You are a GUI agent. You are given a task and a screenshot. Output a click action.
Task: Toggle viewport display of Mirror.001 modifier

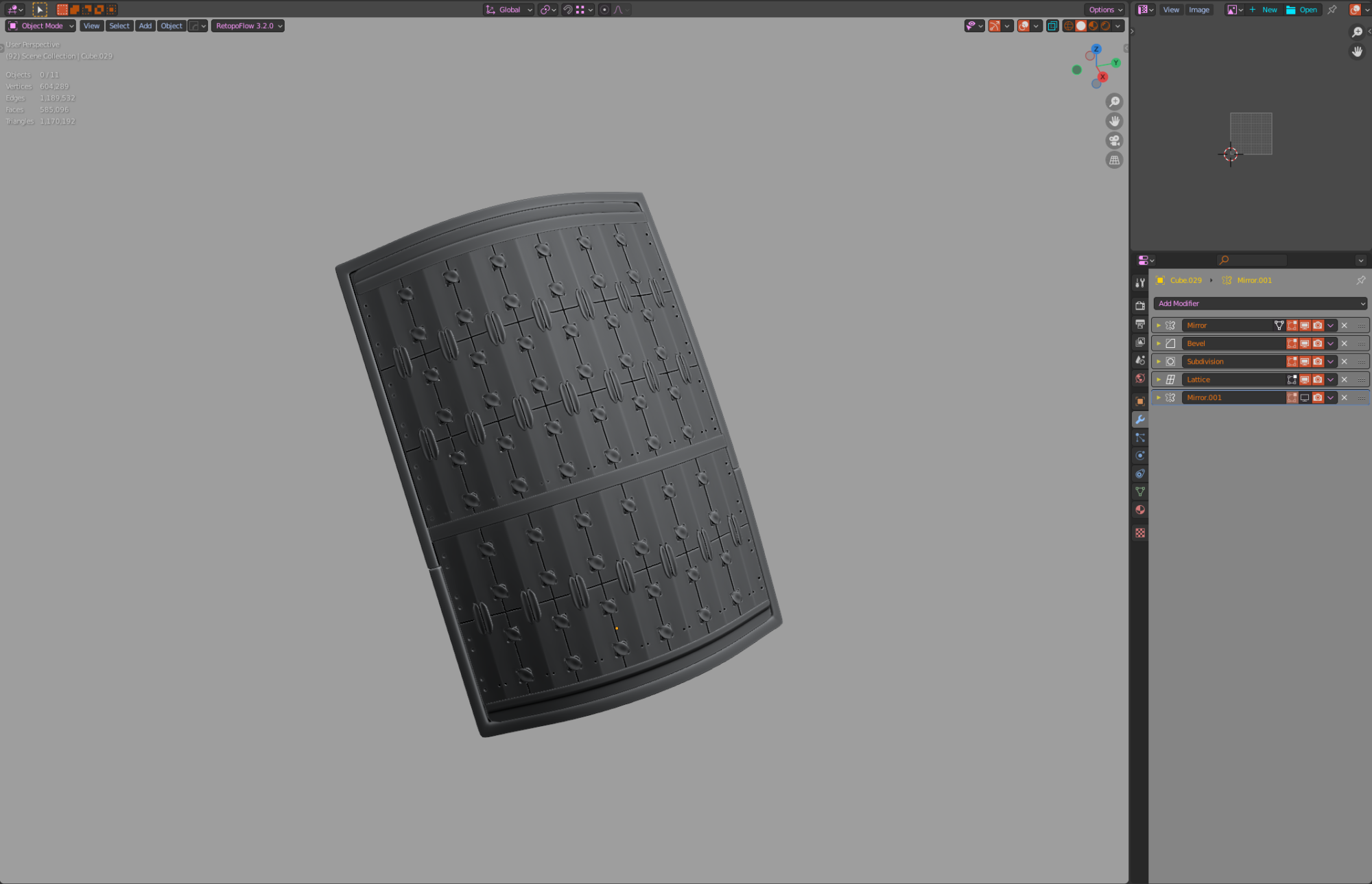[x=1305, y=397]
